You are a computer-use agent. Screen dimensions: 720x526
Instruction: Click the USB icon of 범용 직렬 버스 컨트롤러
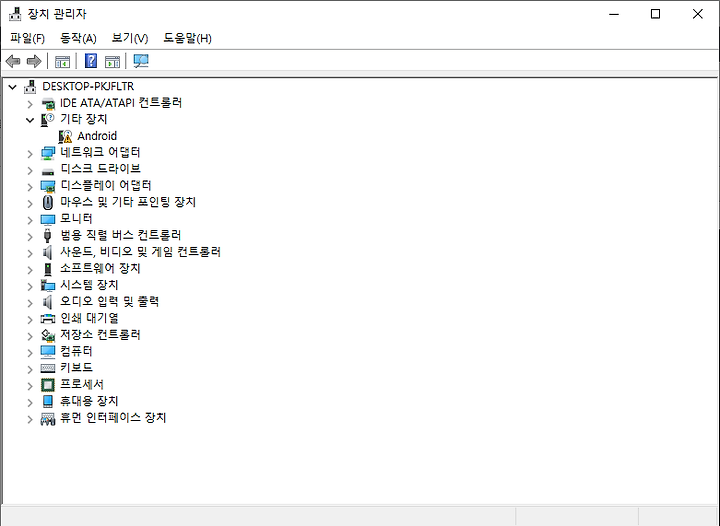(x=47, y=235)
